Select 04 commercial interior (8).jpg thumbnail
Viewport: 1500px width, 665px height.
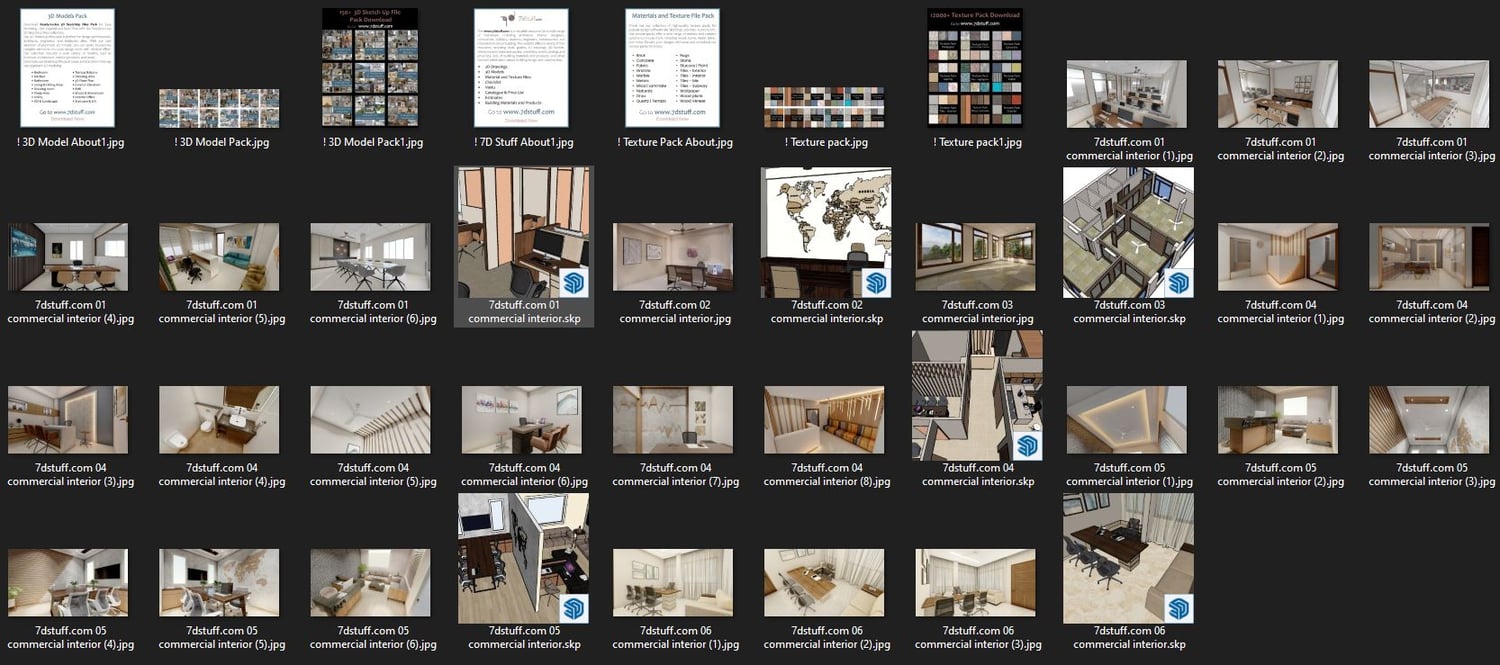point(825,420)
